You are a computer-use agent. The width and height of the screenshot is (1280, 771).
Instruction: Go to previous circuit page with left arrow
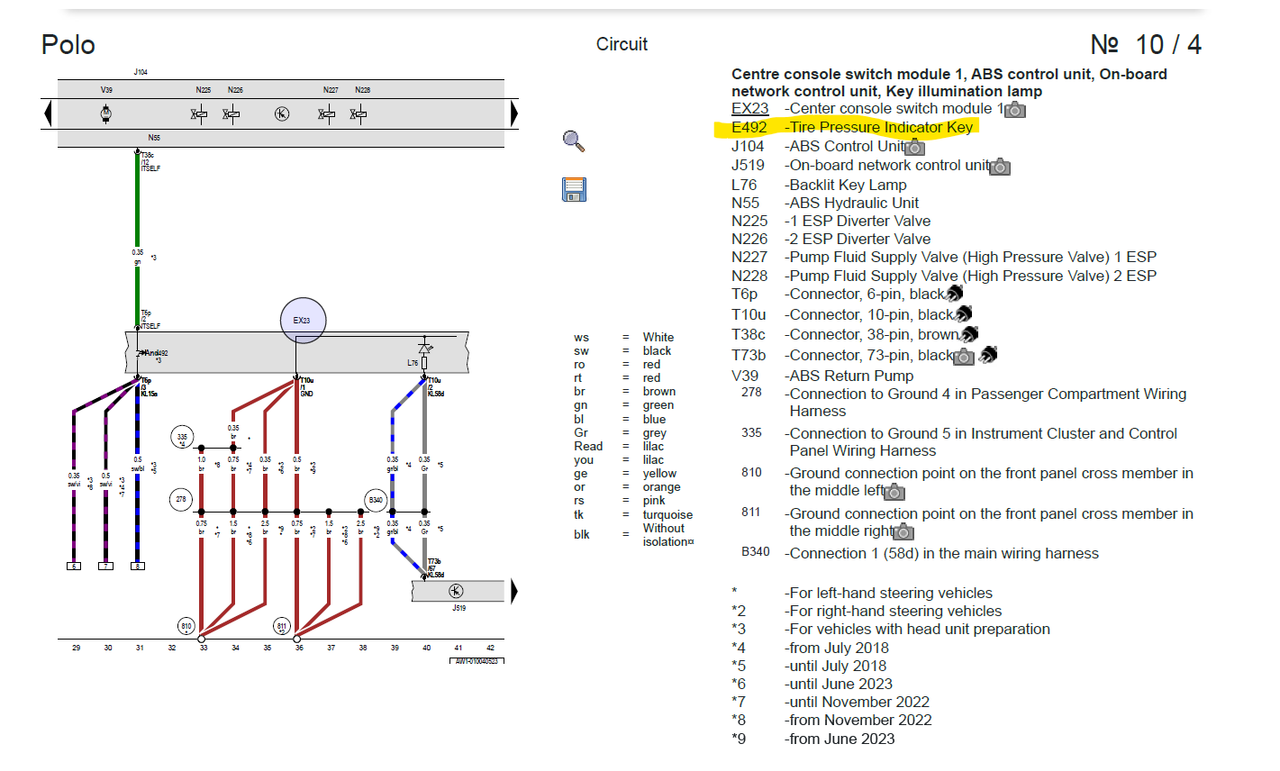[47, 114]
